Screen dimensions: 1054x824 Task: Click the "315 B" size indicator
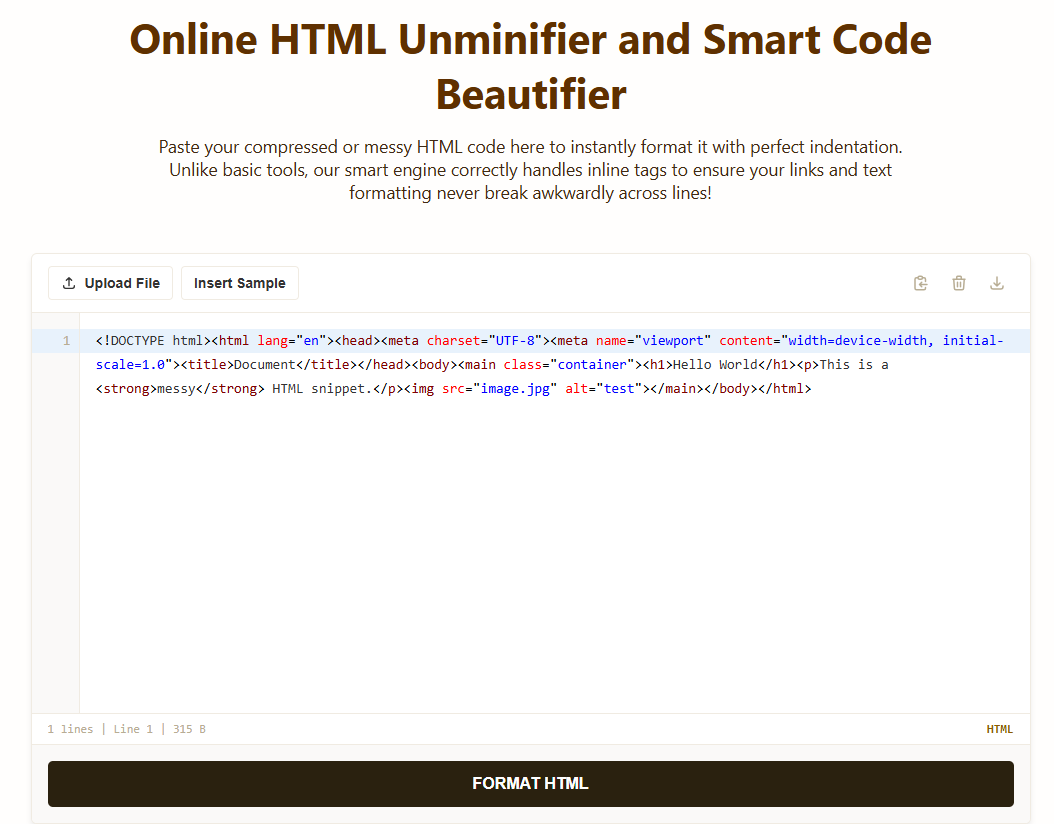click(189, 729)
